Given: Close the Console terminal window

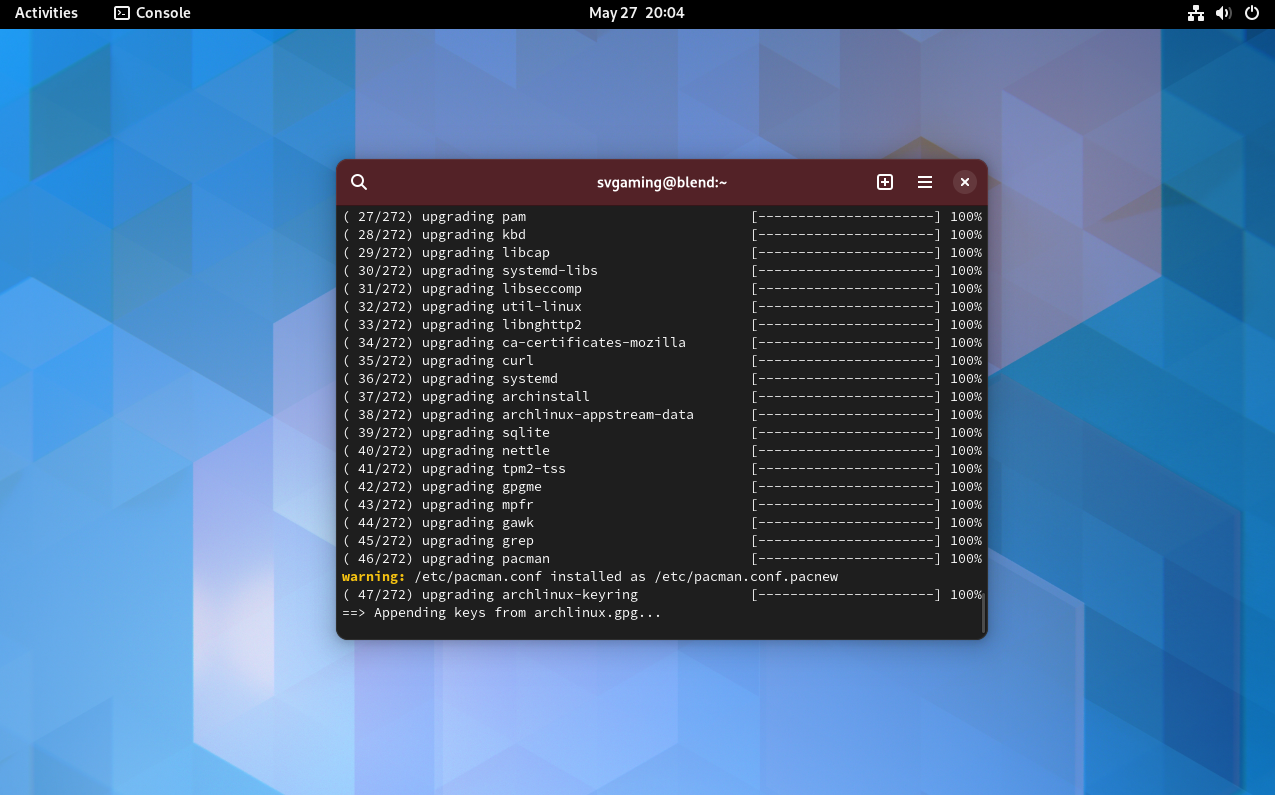Looking at the screenshot, I should click(x=964, y=182).
